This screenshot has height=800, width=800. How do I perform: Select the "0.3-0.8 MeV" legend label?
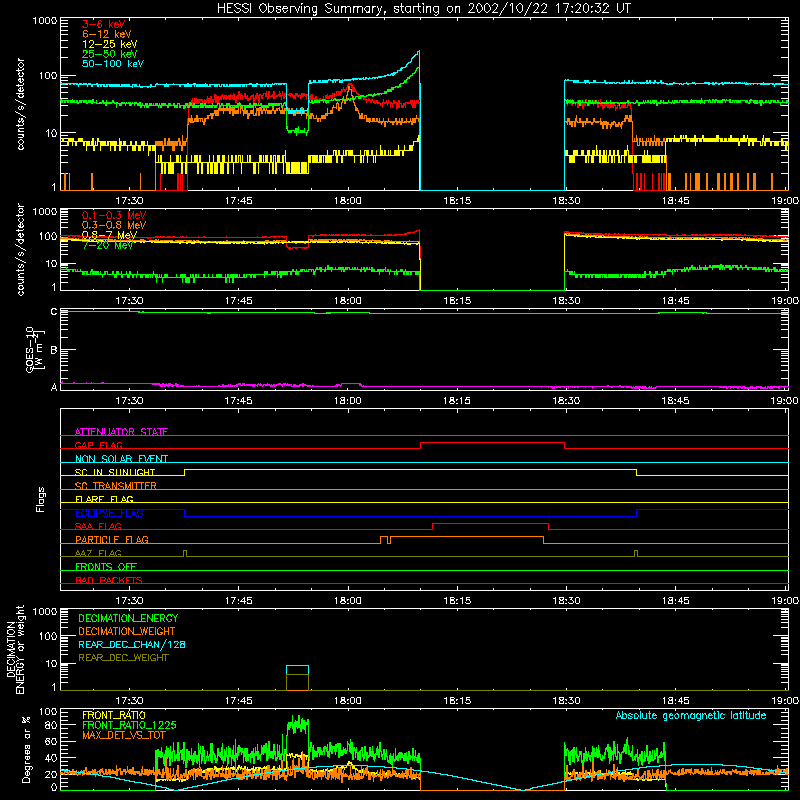coord(114,225)
